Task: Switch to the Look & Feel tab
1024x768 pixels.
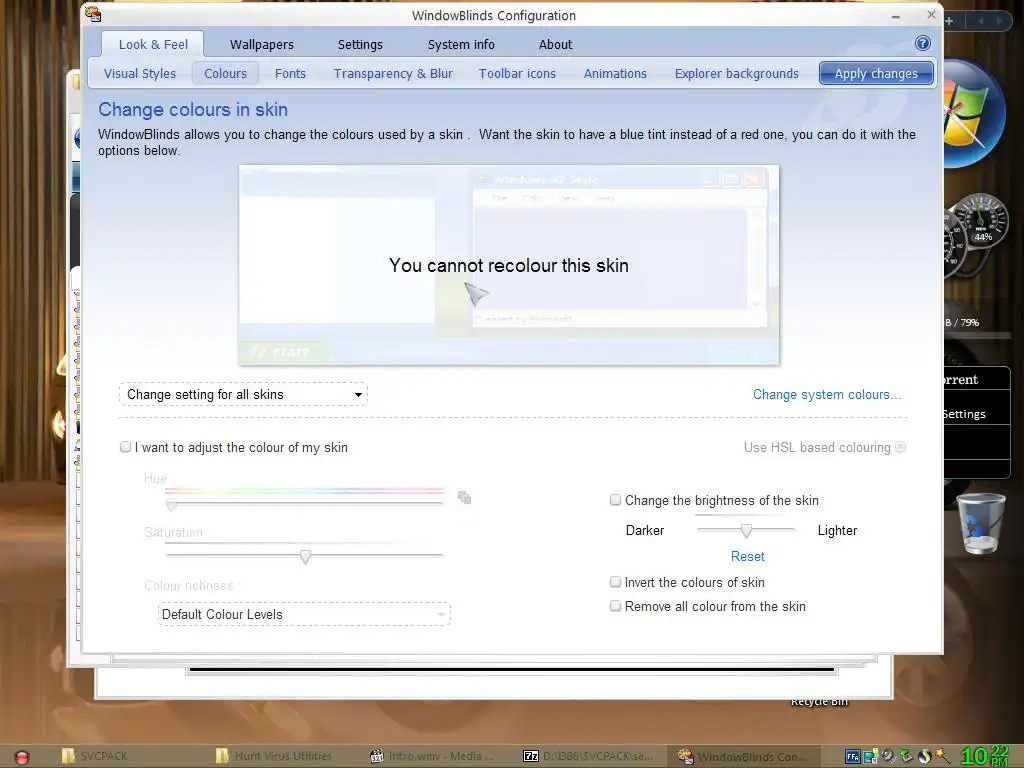Action: 153,44
